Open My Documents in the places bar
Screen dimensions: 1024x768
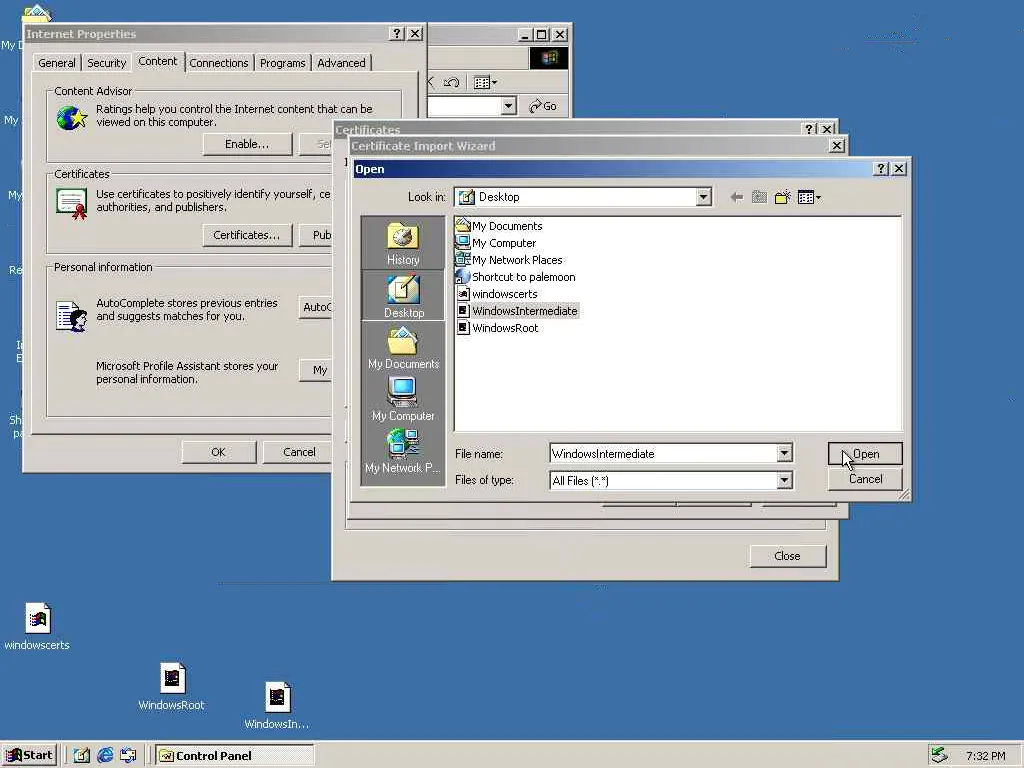coord(403,348)
